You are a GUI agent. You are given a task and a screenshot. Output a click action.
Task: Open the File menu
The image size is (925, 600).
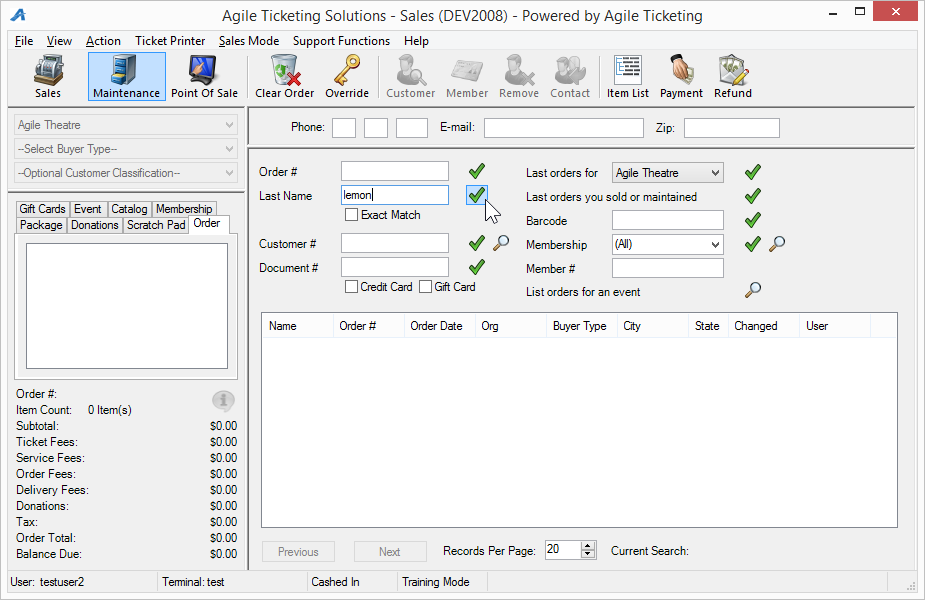24,41
